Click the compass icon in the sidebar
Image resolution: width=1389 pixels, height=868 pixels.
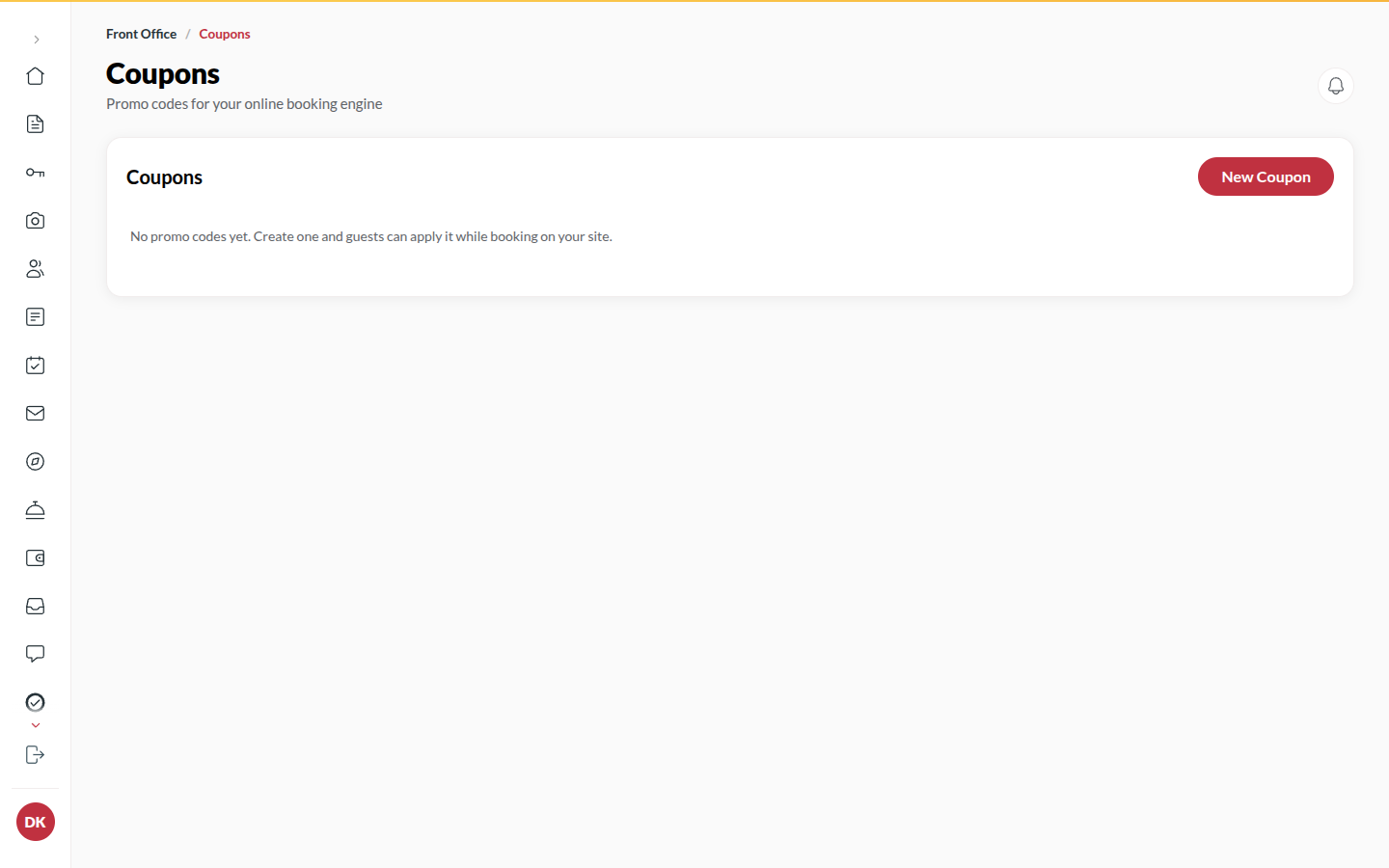pyautogui.click(x=36, y=462)
